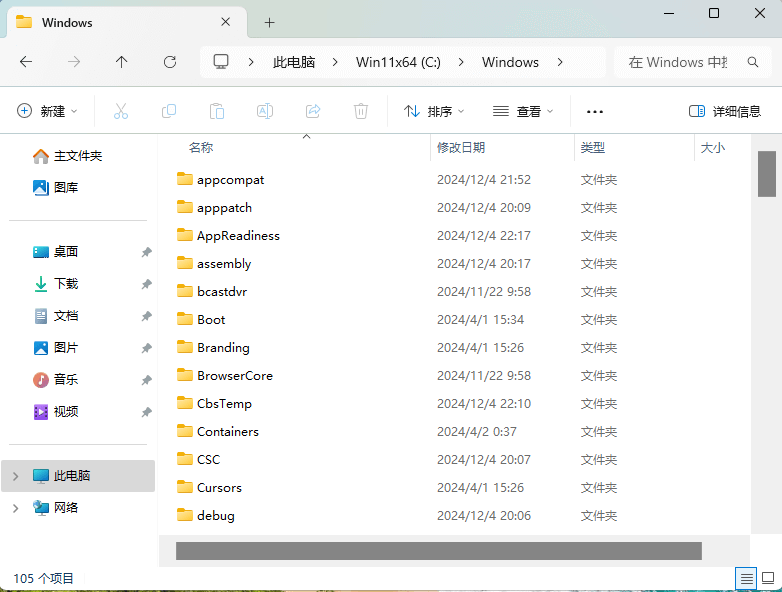The height and width of the screenshot is (592, 782).
Task: Toggle the 详细信息 details pane
Action: pos(725,111)
